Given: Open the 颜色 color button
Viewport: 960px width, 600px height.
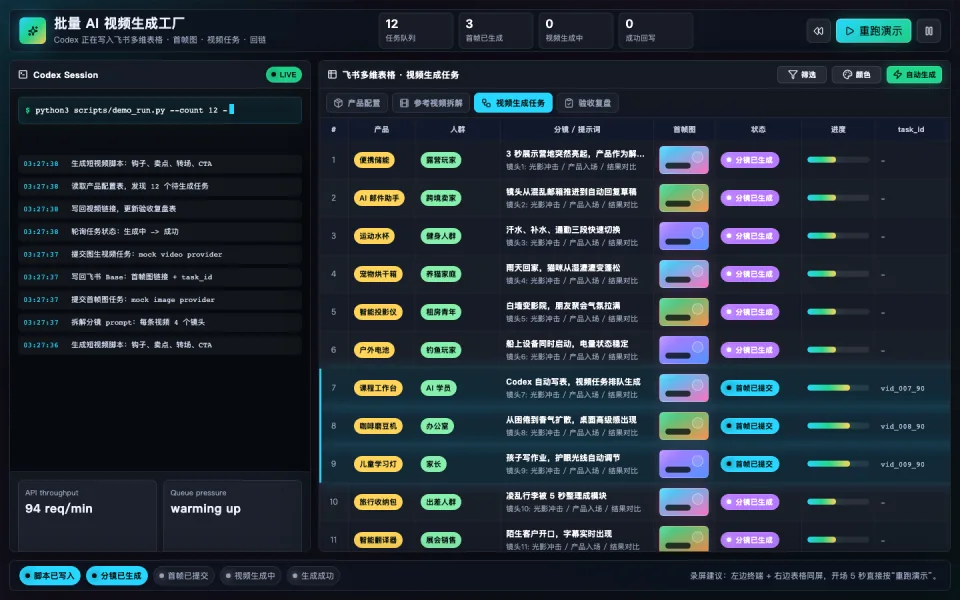Looking at the screenshot, I should point(857,75).
